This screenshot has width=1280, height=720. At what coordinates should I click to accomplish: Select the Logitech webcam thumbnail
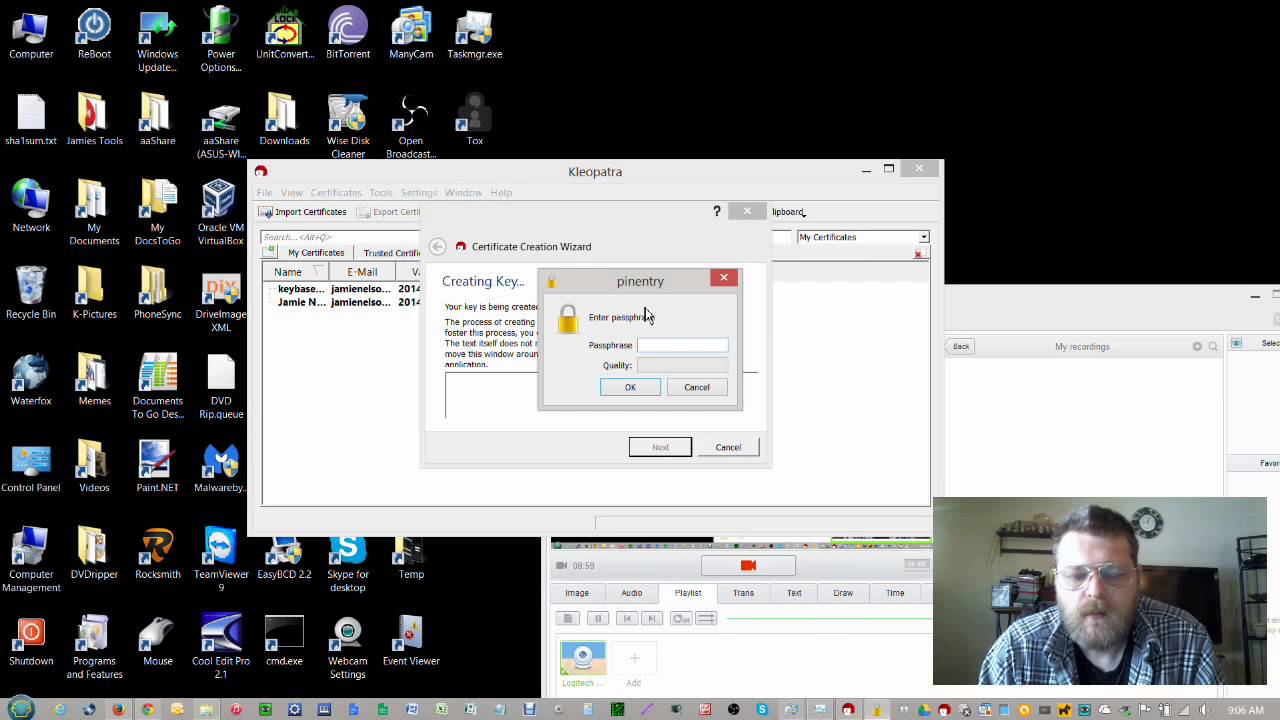click(x=583, y=658)
